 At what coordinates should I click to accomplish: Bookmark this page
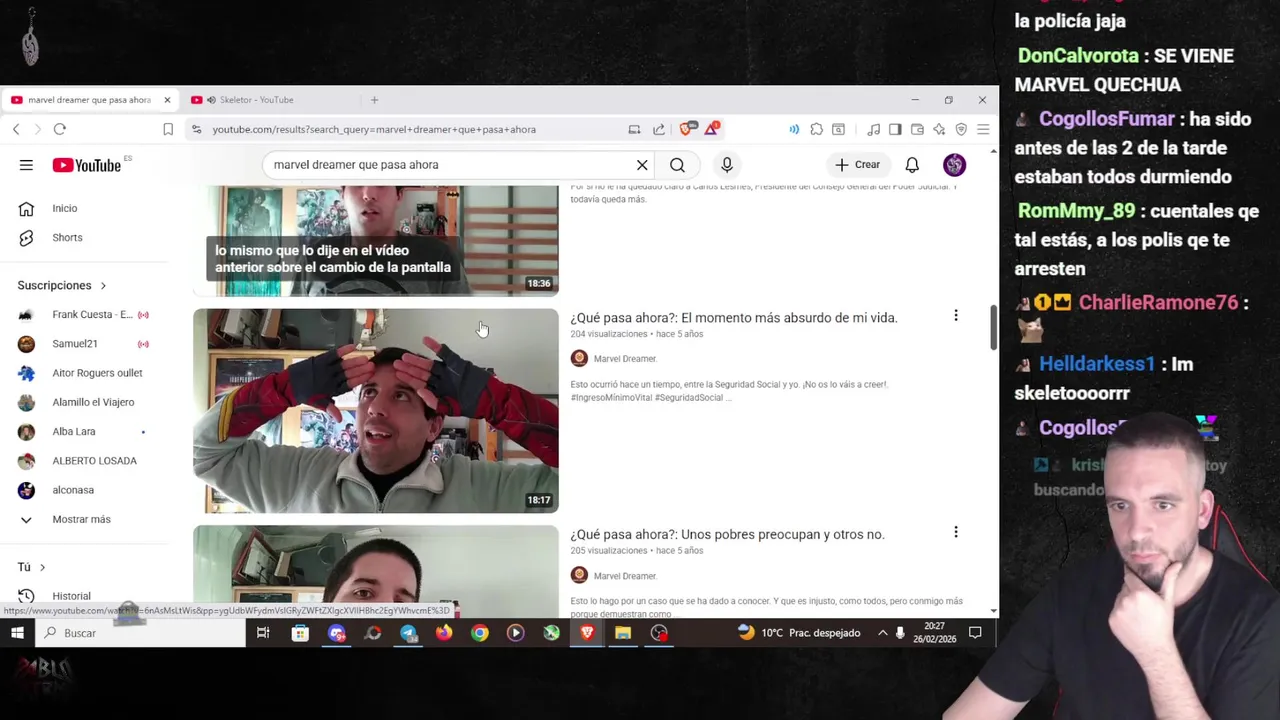coord(168,129)
